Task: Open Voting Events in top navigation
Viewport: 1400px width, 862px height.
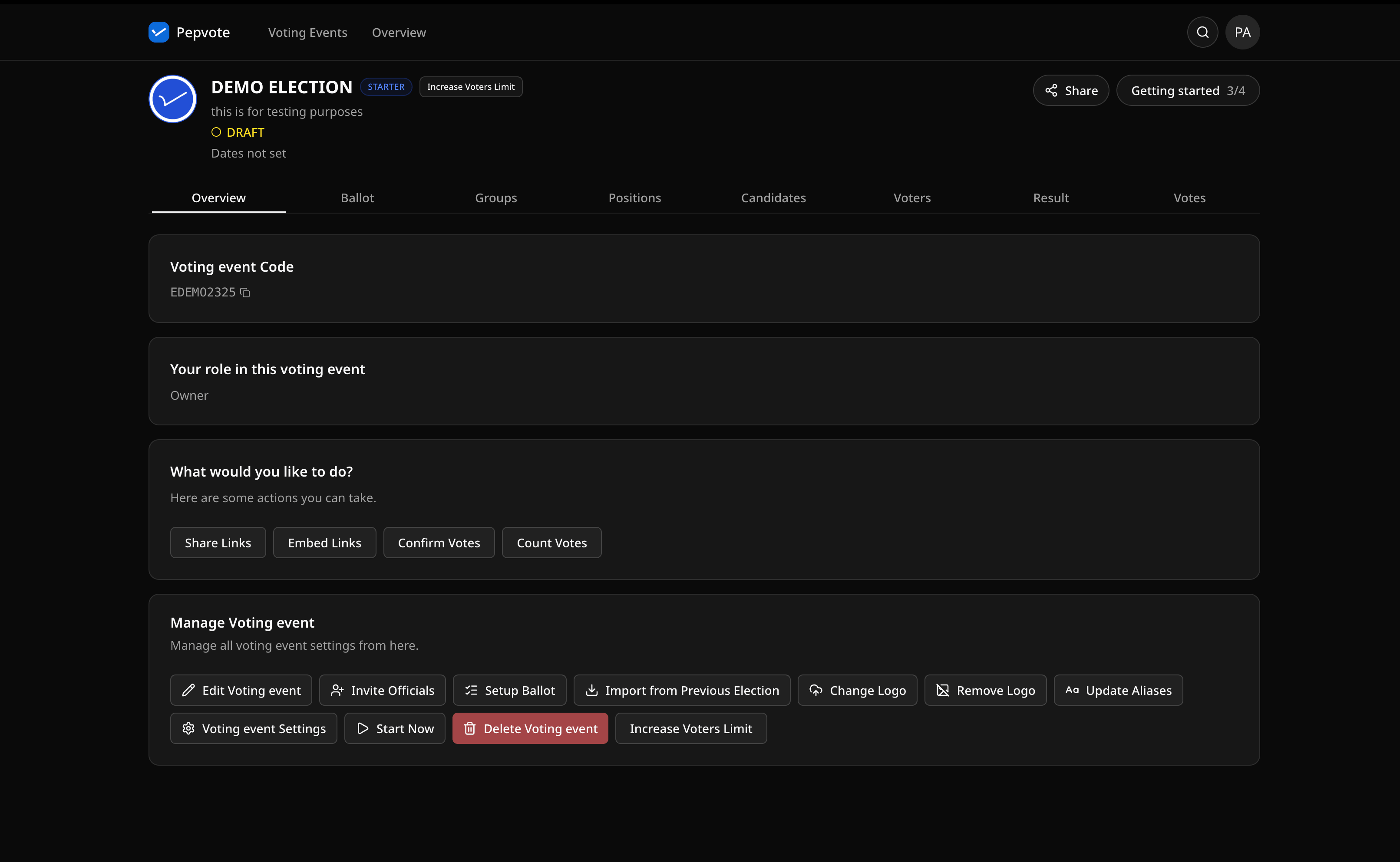Action: coord(307,33)
